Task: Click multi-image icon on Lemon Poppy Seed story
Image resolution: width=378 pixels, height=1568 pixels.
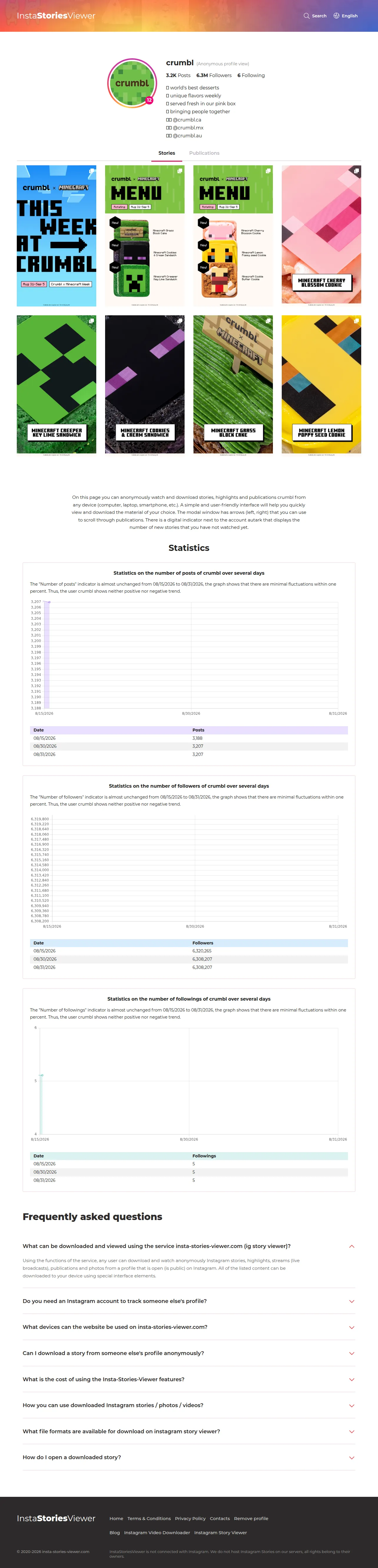Action: 357,321
